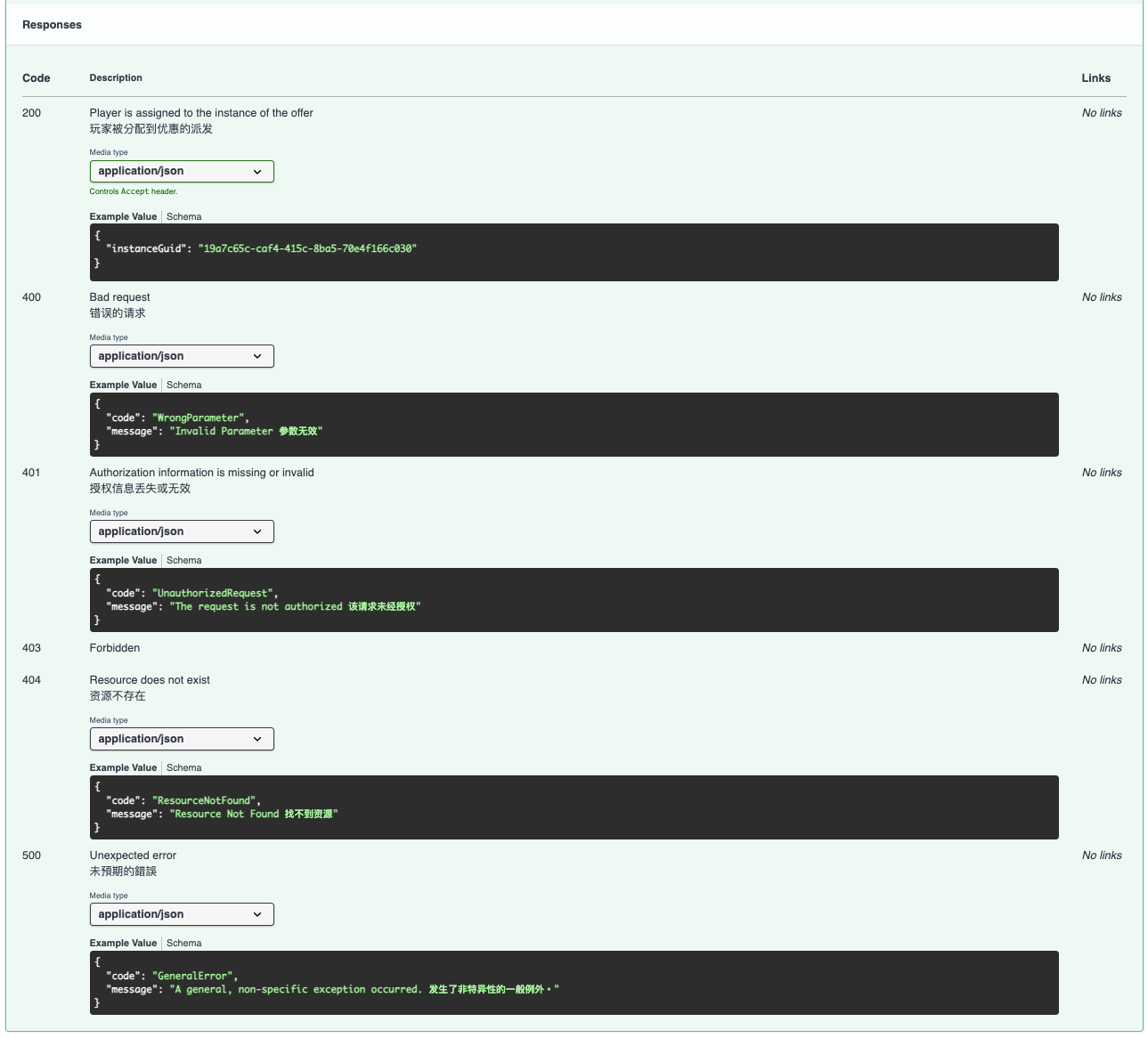This screenshot has height=1038, width=1148.
Task: View Schema tab for 401 response
Action: pyautogui.click(x=183, y=560)
